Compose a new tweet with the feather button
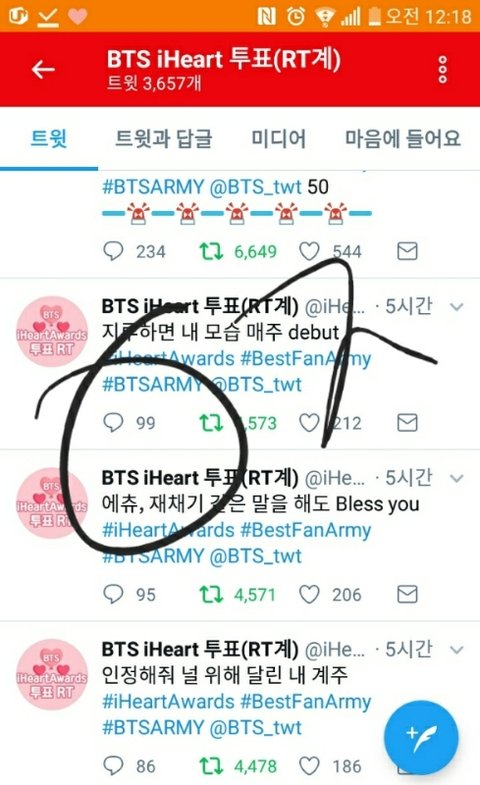This screenshot has width=480, height=785. pos(421,737)
